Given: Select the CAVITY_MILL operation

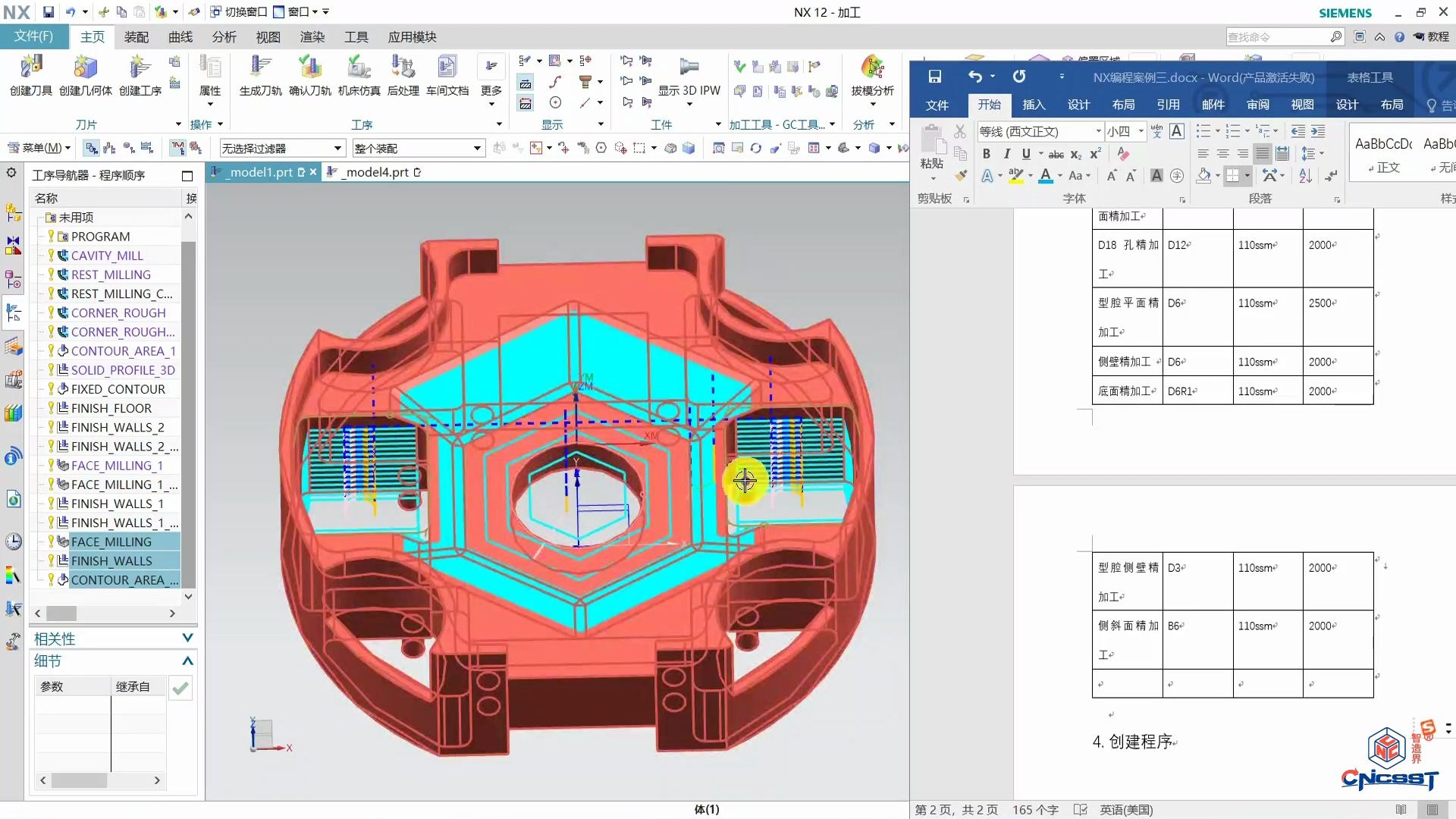Looking at the screenshot, I should 106,256.
